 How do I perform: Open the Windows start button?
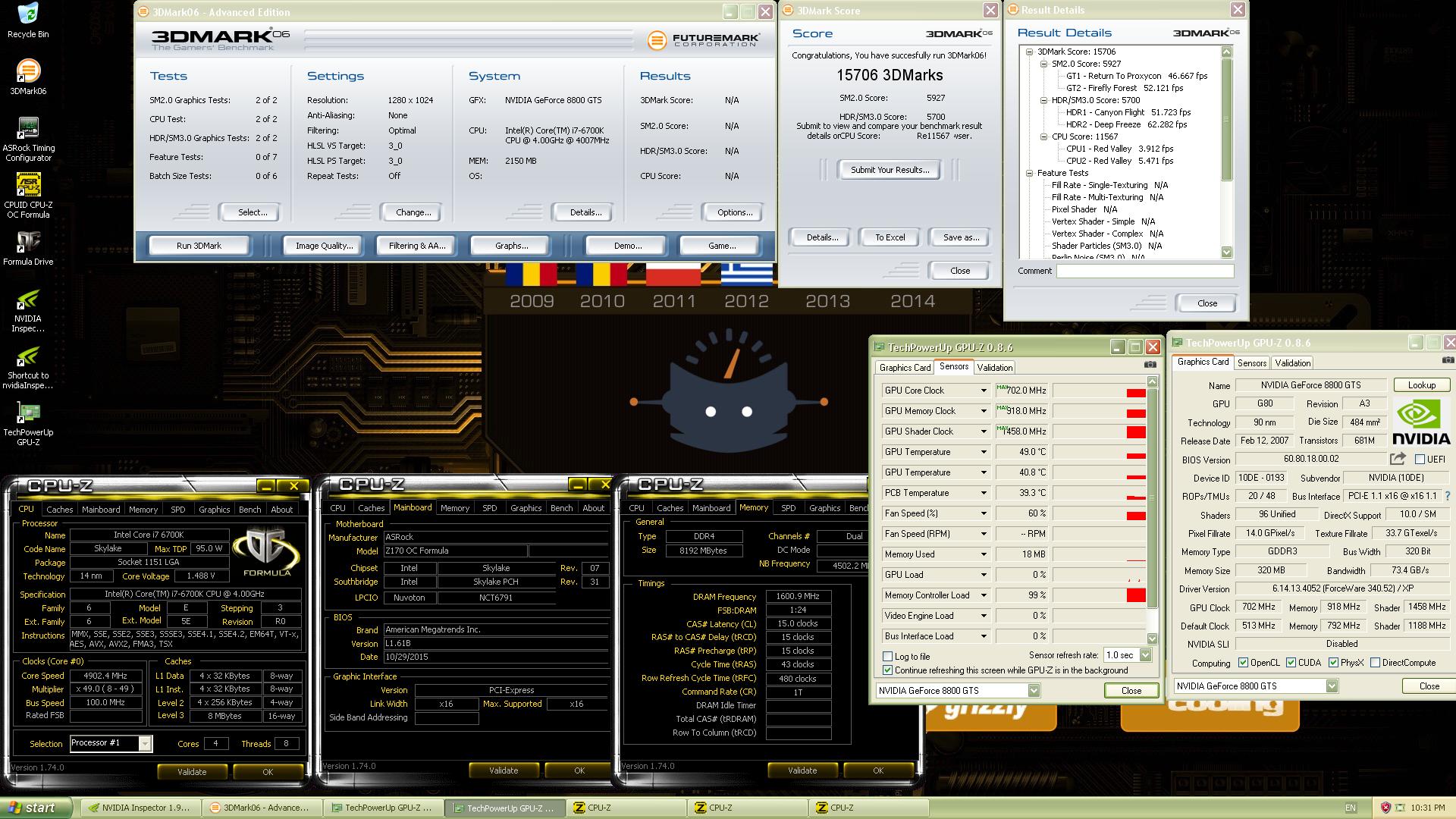pos(36,808)
